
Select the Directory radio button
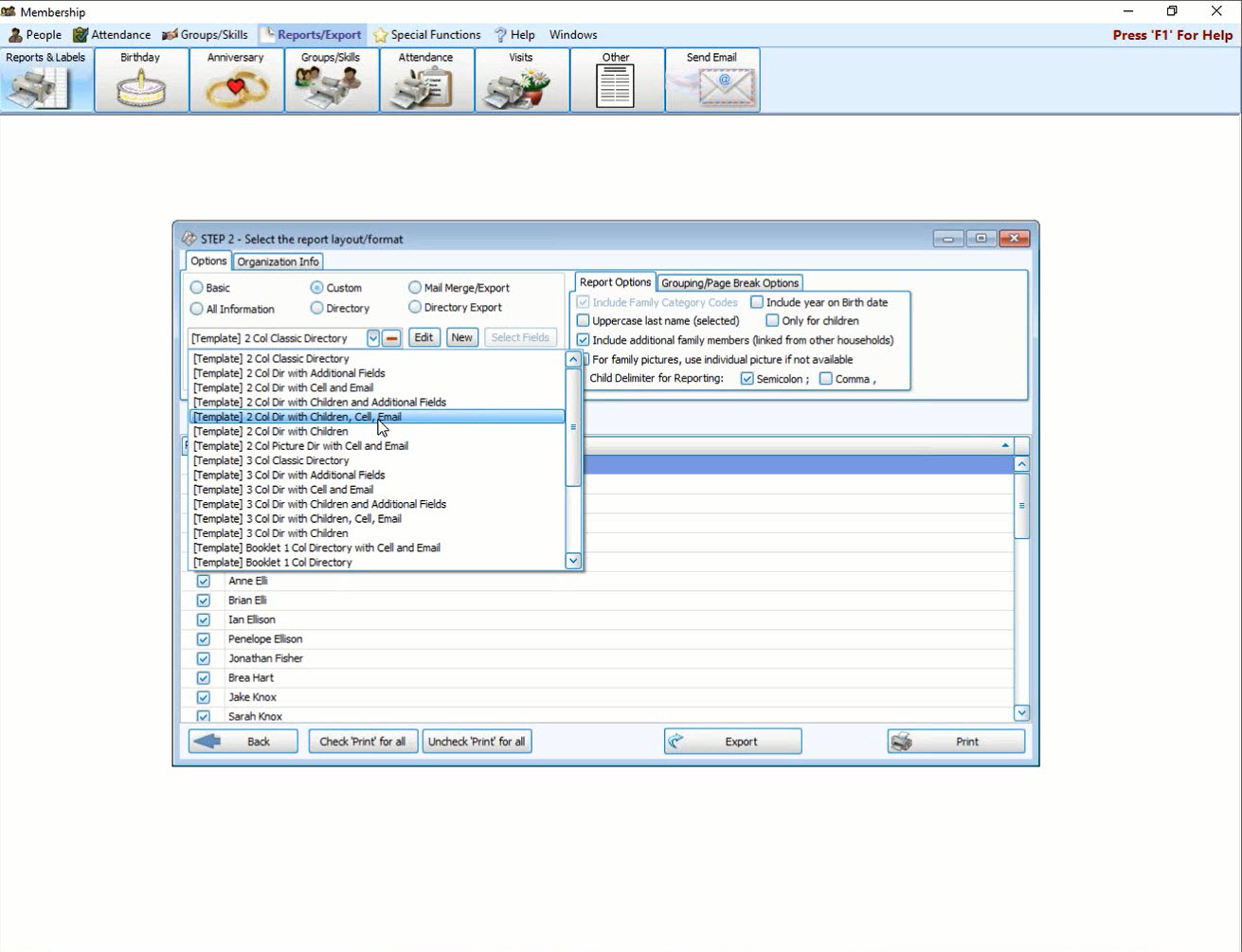tap(317, 308)
